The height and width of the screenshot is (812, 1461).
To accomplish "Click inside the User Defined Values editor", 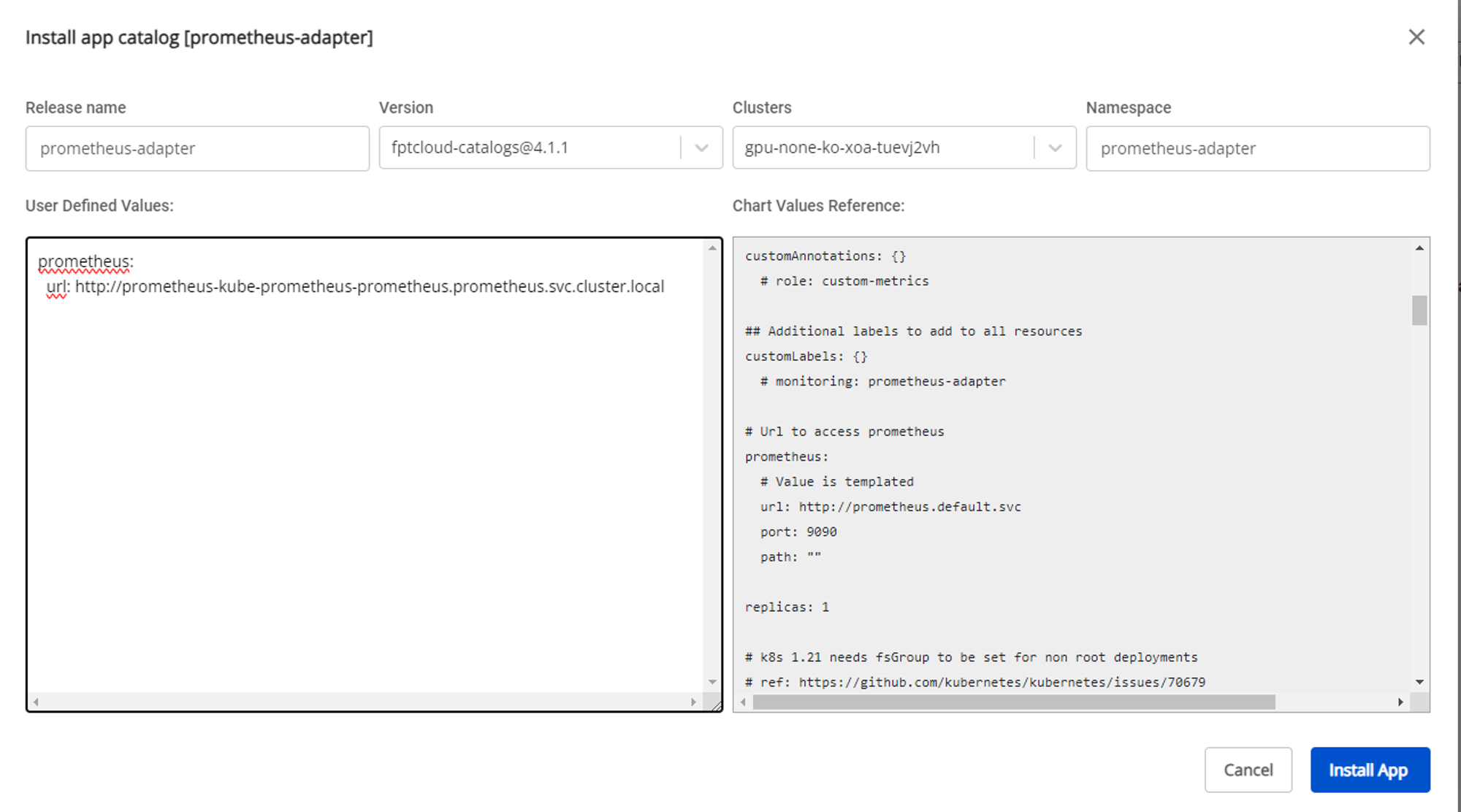I will click(x=365, y=475).
